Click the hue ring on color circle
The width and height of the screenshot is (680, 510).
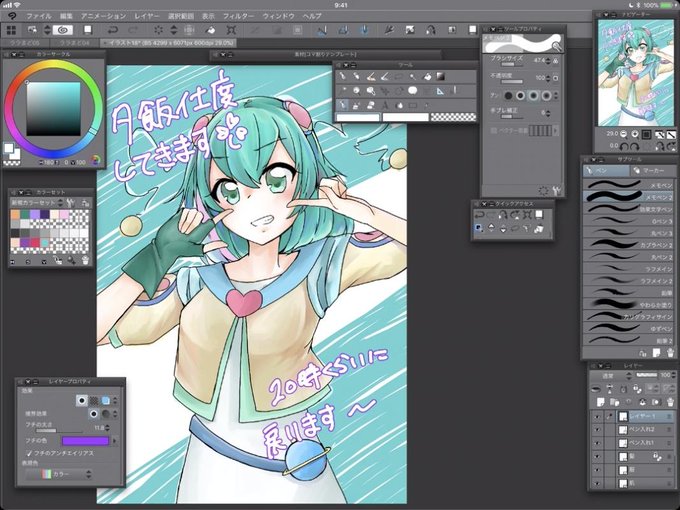[53, 65]
